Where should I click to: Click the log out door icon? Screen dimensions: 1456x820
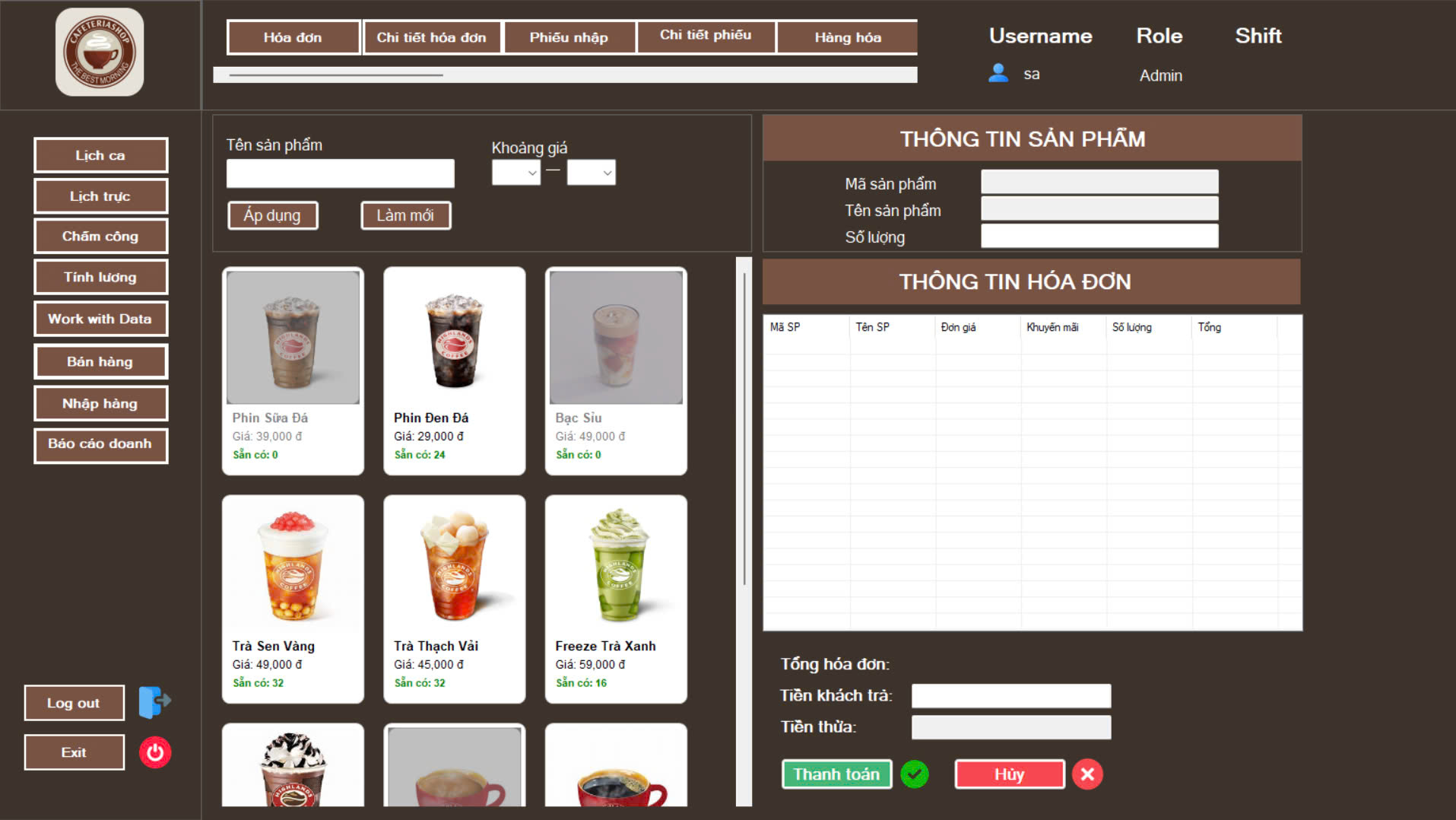click(154, 701)
